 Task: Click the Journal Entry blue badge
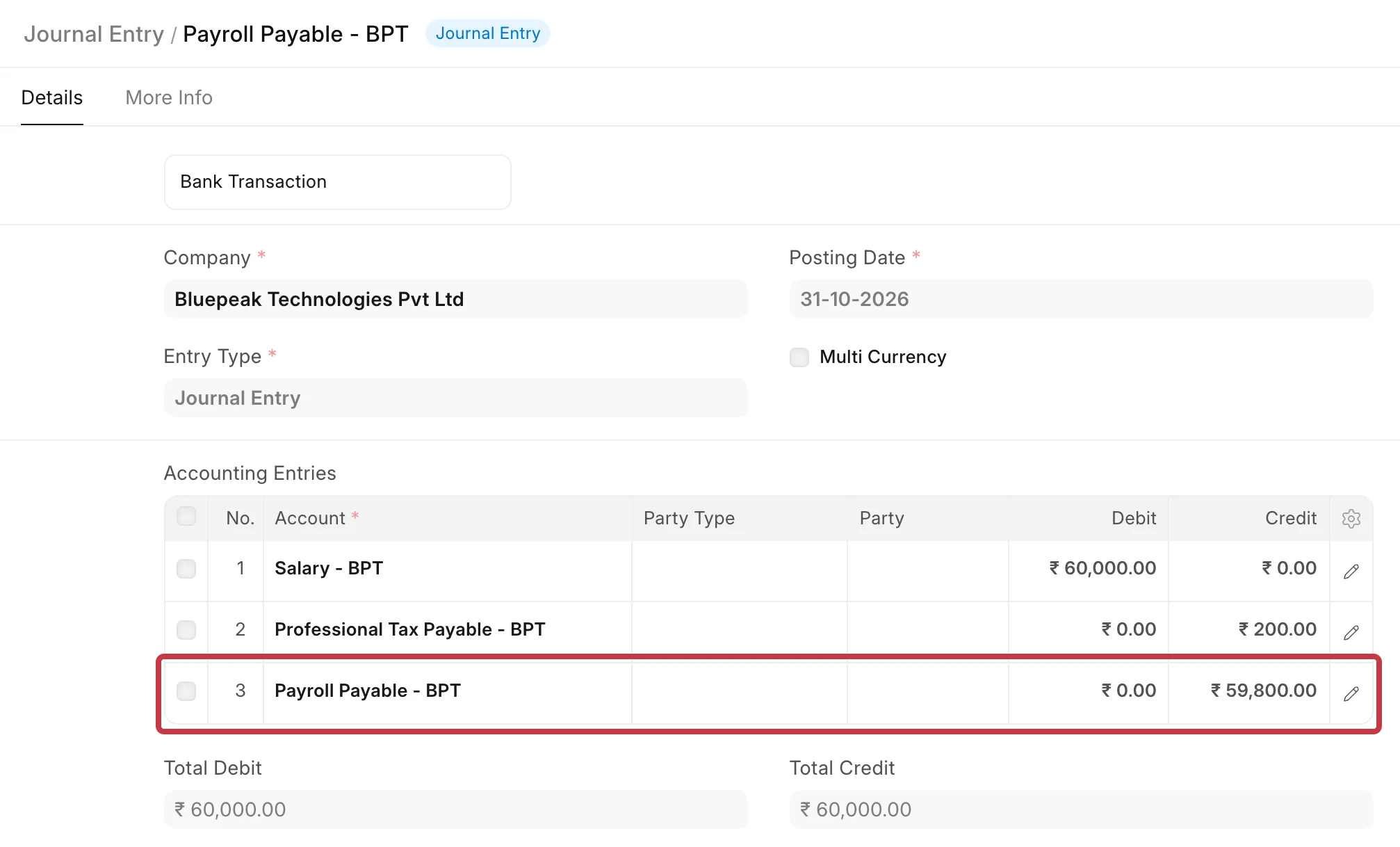pos(488,33)
